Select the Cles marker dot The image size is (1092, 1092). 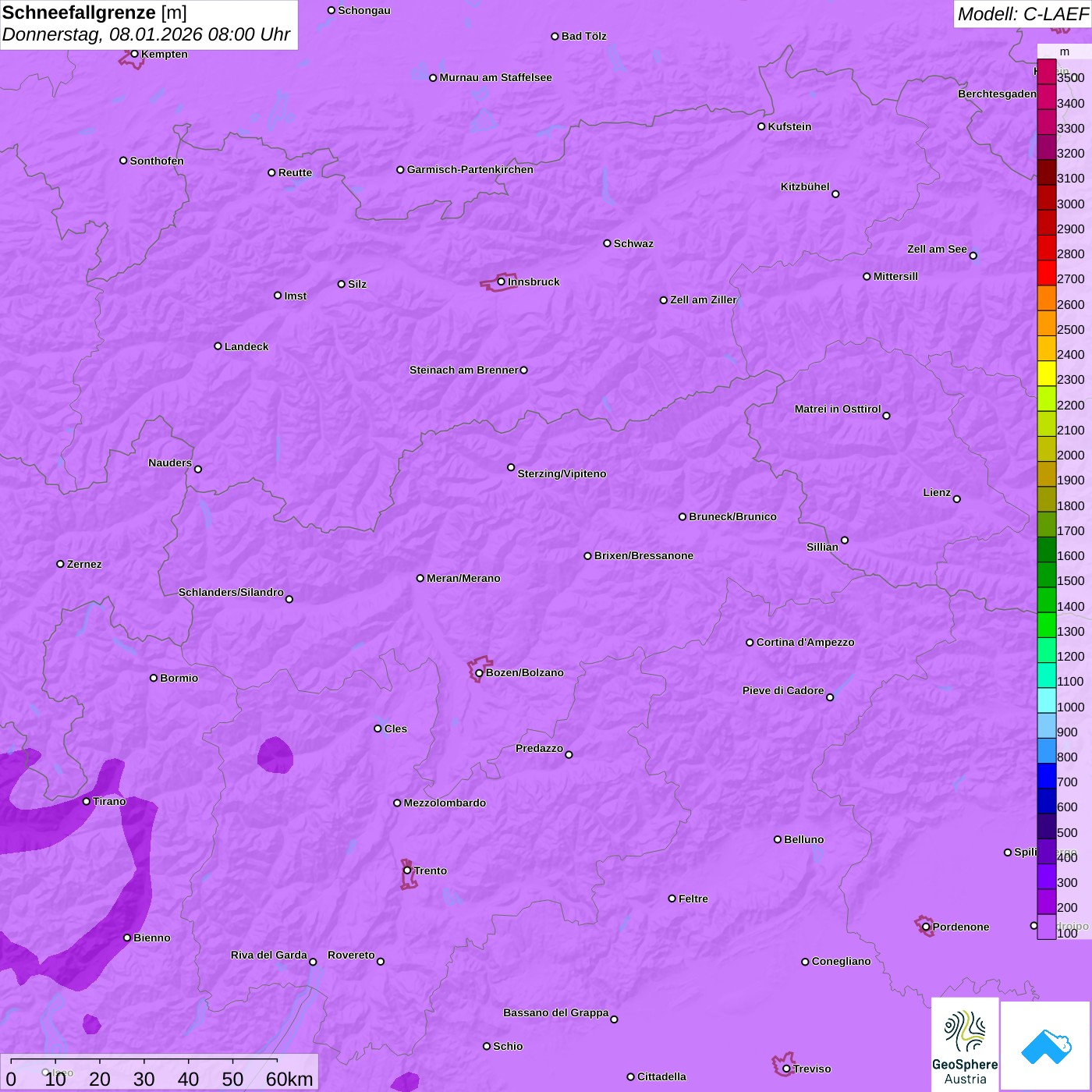click(378, 729)
